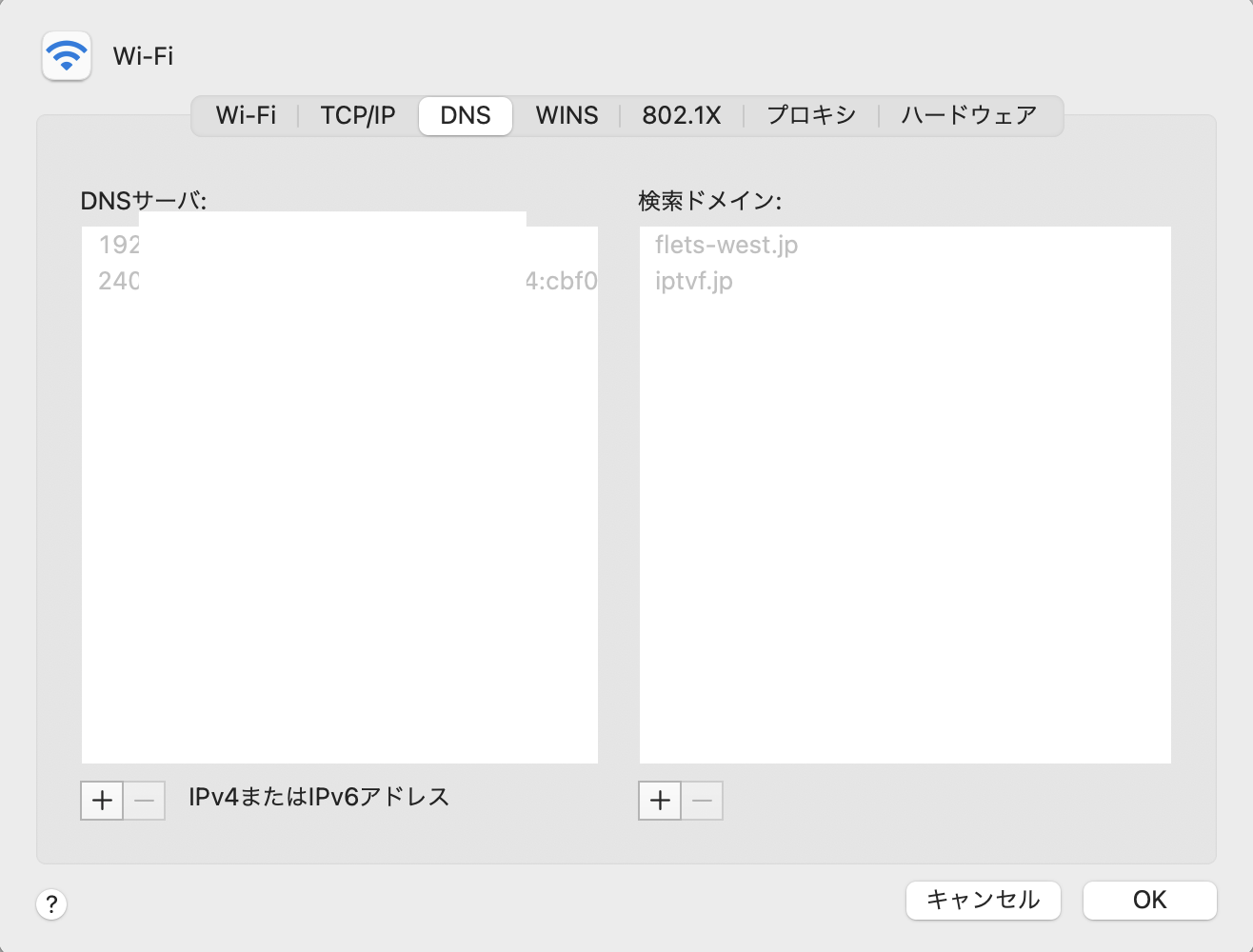The image size is (1253, 952).
Task: Select the flets-west.jp search domain
Action: click(x=726, y=245)
